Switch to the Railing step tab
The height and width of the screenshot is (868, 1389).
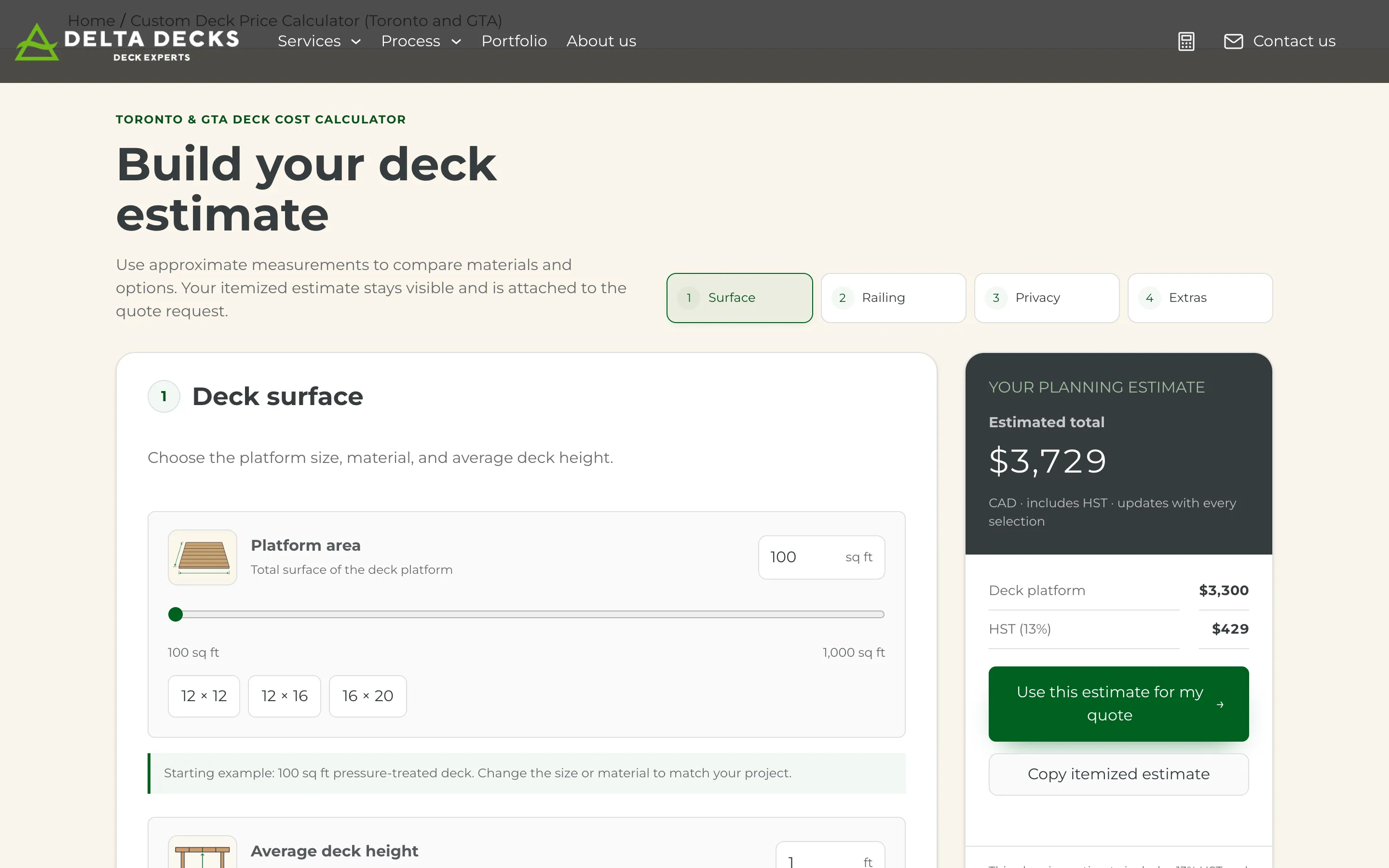893,298
